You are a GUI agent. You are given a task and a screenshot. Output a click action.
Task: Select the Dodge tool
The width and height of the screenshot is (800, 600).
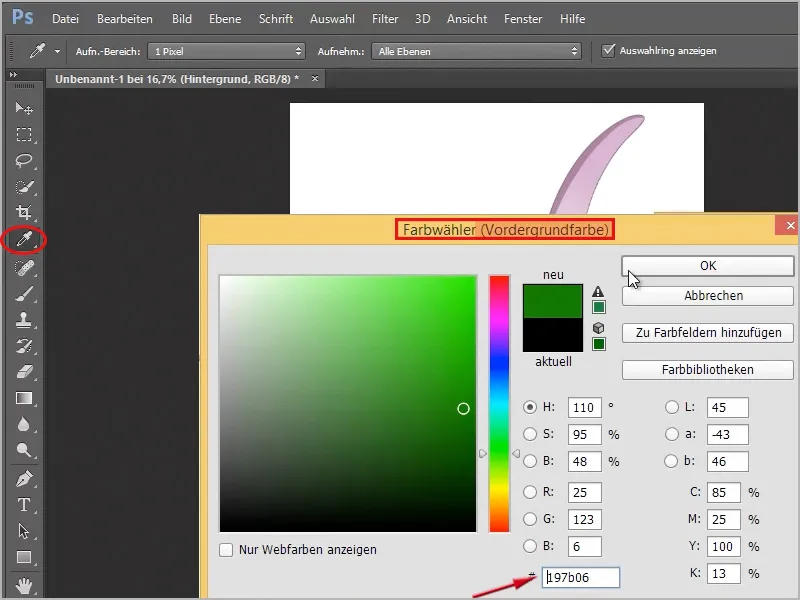click(x=23, y=450)
